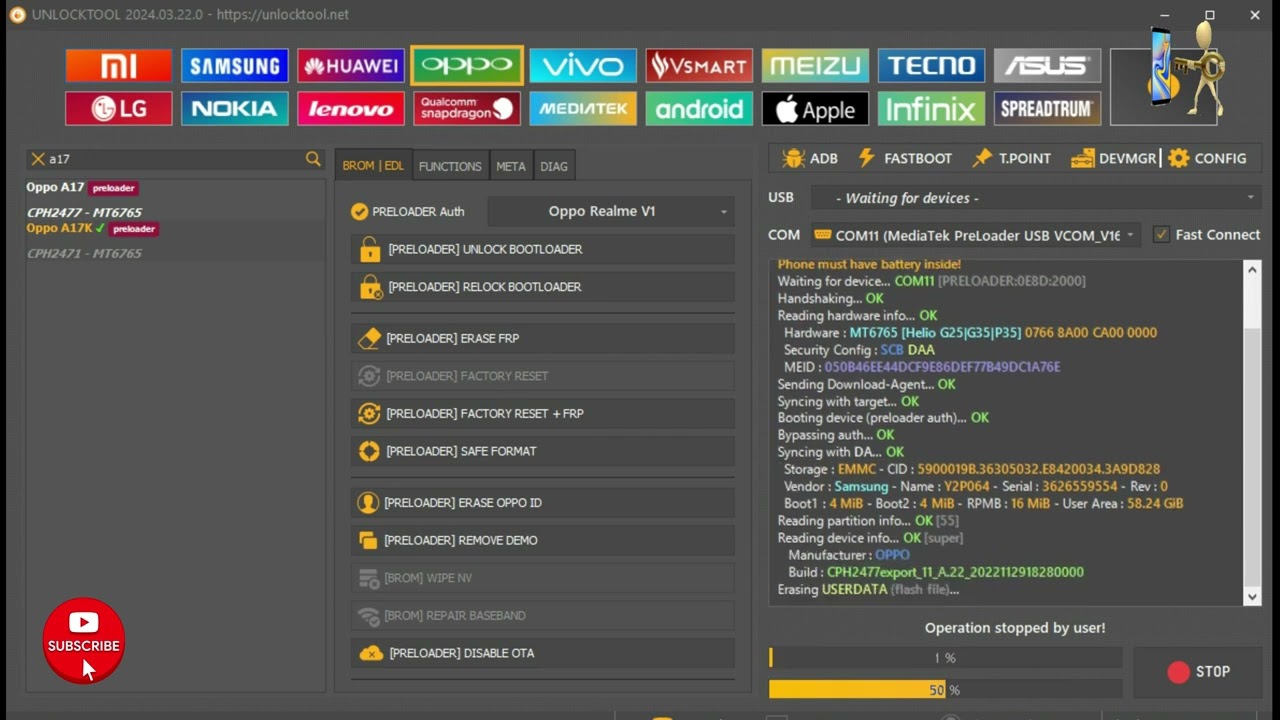Viewport: 1280px width, 720px height.
Task: Switch to the FUNCTIONS tab
Action: (x=450, y=166)
